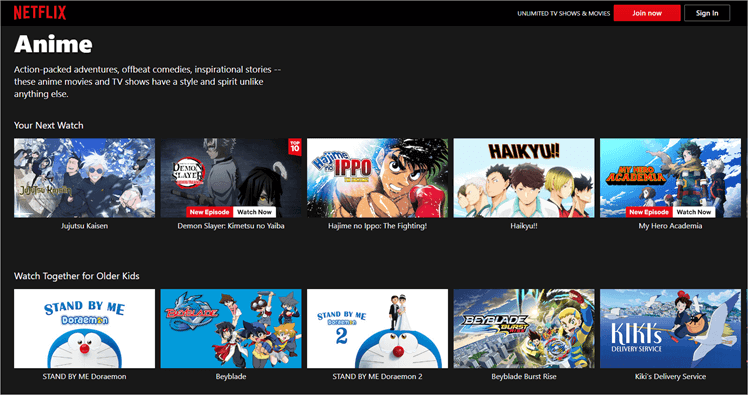Click the Your Next Watch row heading

coord(49,125)
